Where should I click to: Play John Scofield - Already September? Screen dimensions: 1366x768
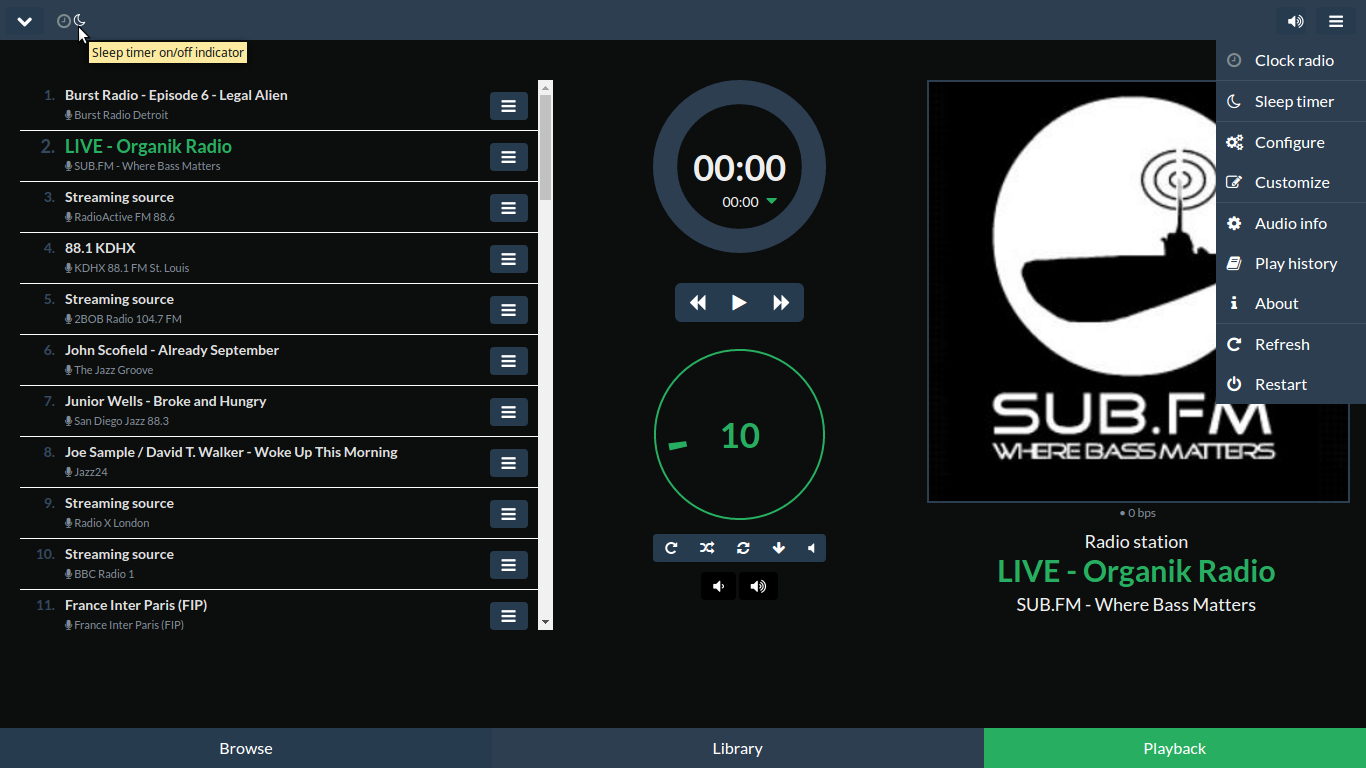(172, 350)
